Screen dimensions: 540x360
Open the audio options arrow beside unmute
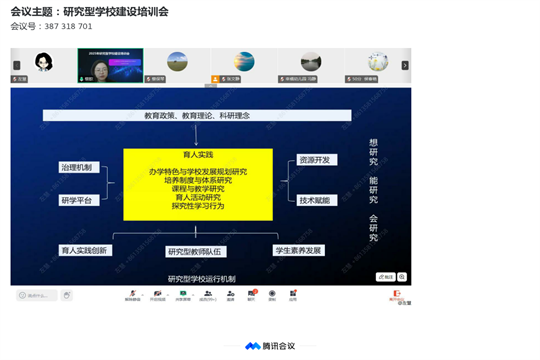tap(143, 295)
